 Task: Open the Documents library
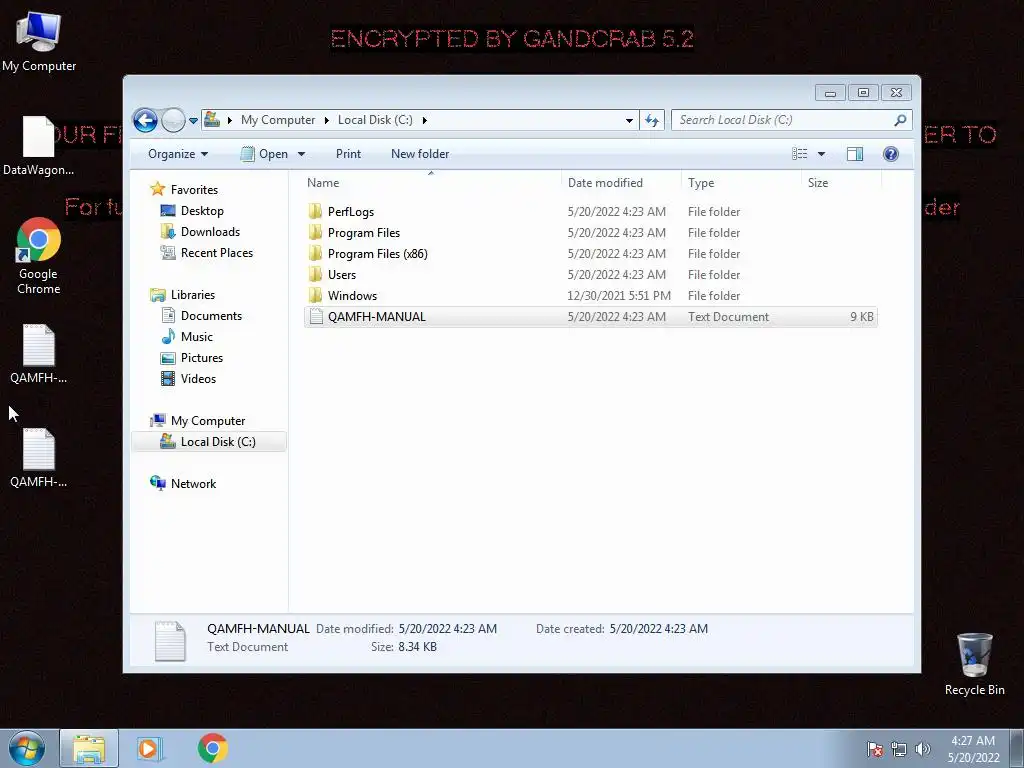point(211,315)
